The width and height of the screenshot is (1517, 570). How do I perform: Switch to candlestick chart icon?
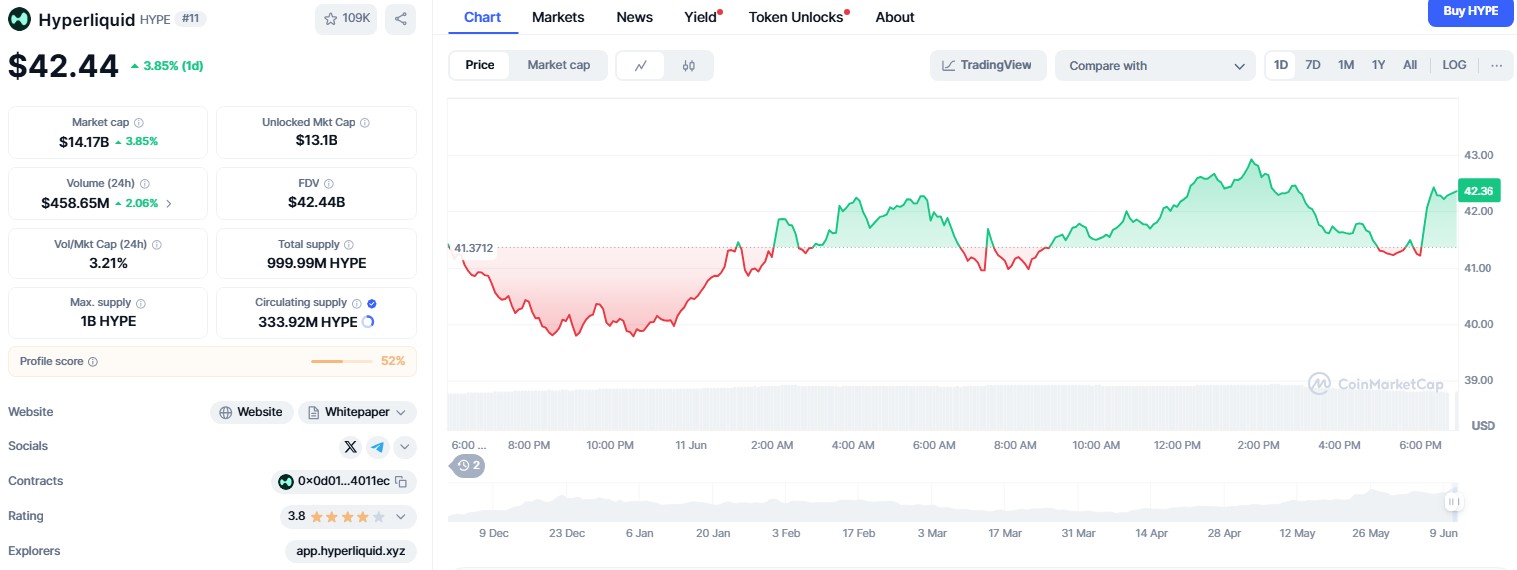coord(688,65)
